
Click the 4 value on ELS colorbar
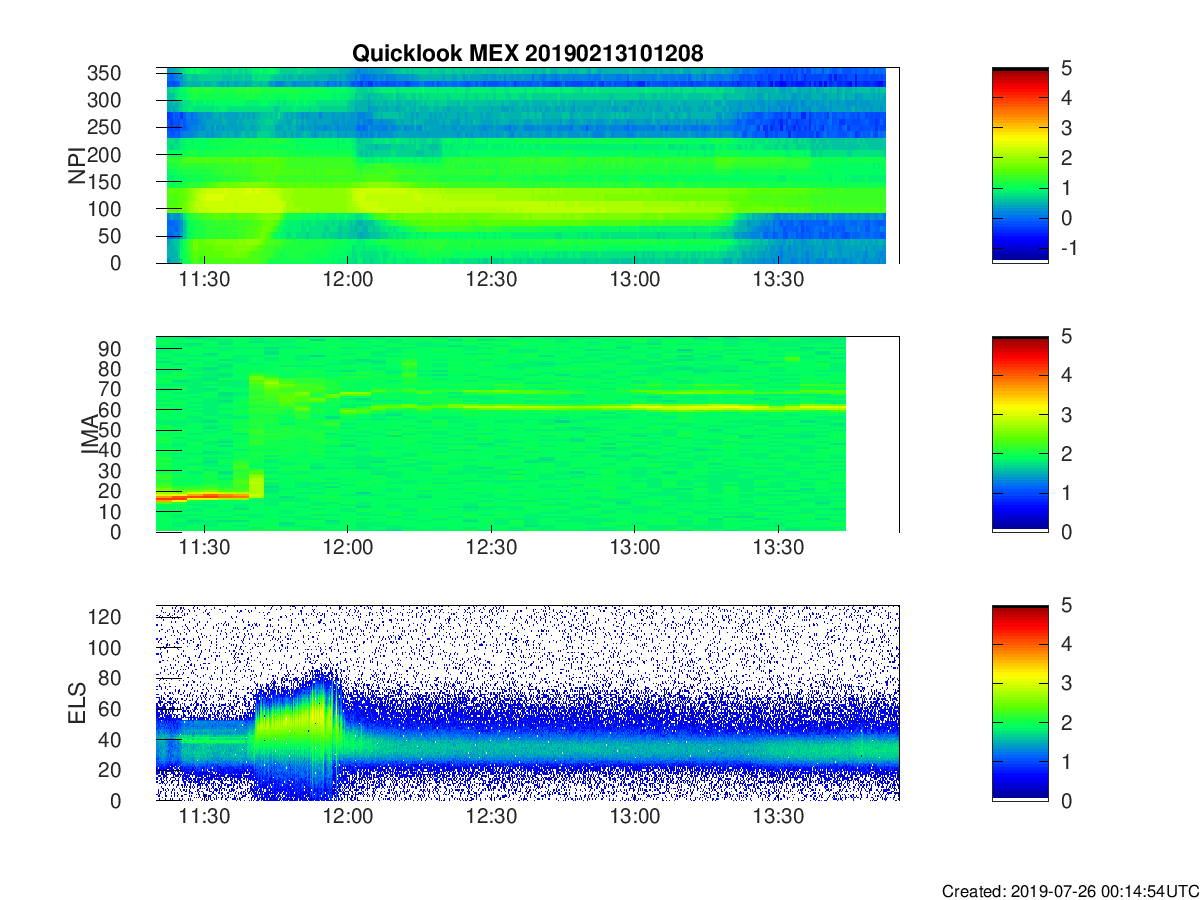[1067, 645]
